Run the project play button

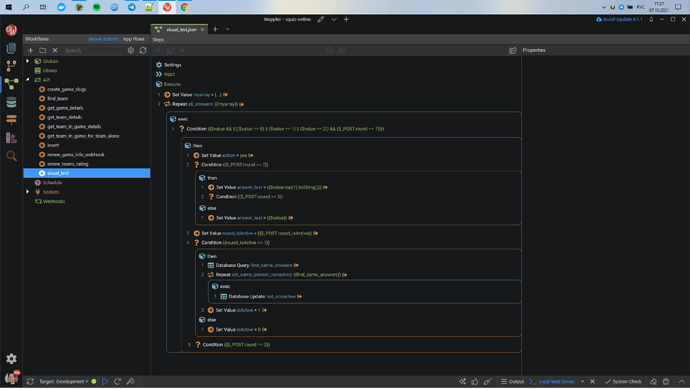tap(105, 382)
